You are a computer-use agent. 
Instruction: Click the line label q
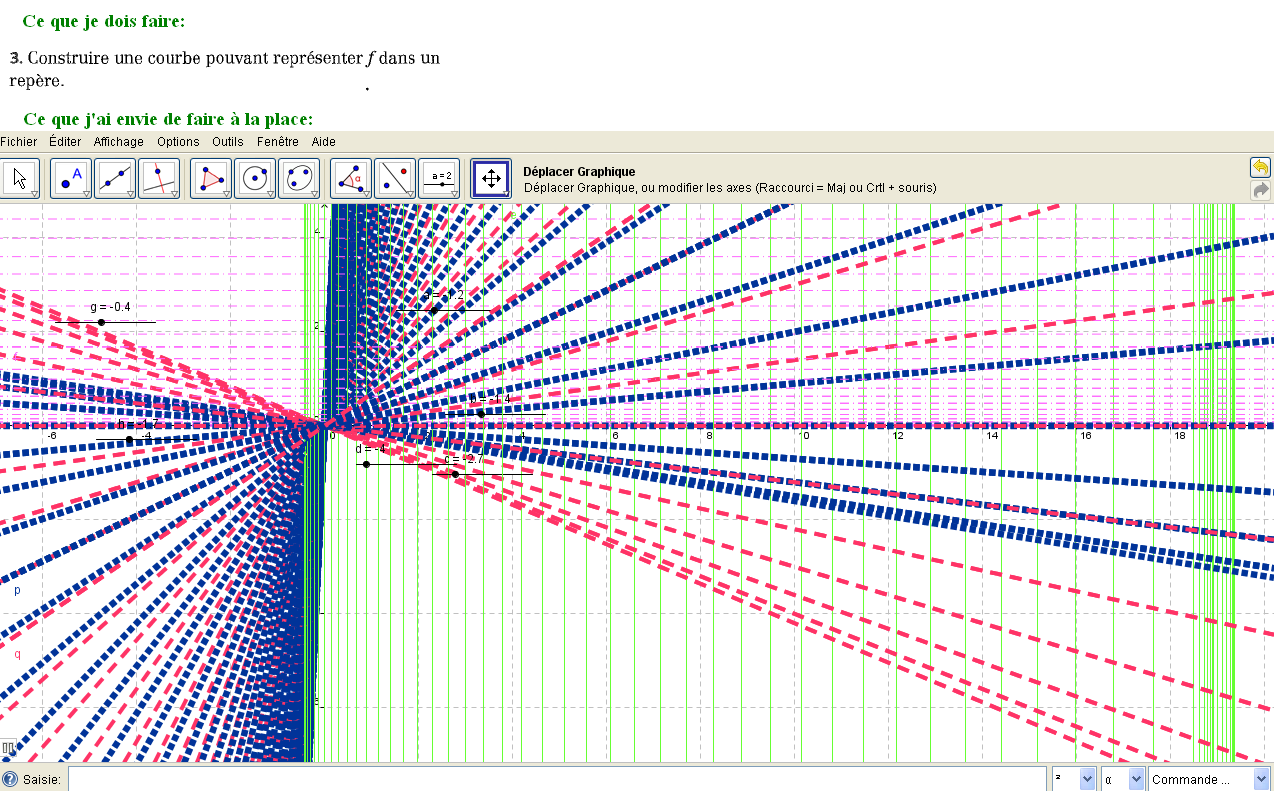pos(17,654)
